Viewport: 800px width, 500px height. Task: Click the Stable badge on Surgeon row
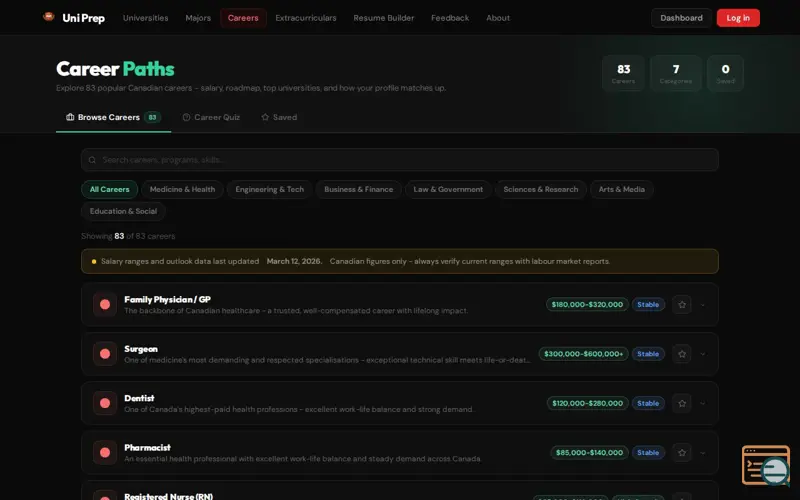coord(648,354)
